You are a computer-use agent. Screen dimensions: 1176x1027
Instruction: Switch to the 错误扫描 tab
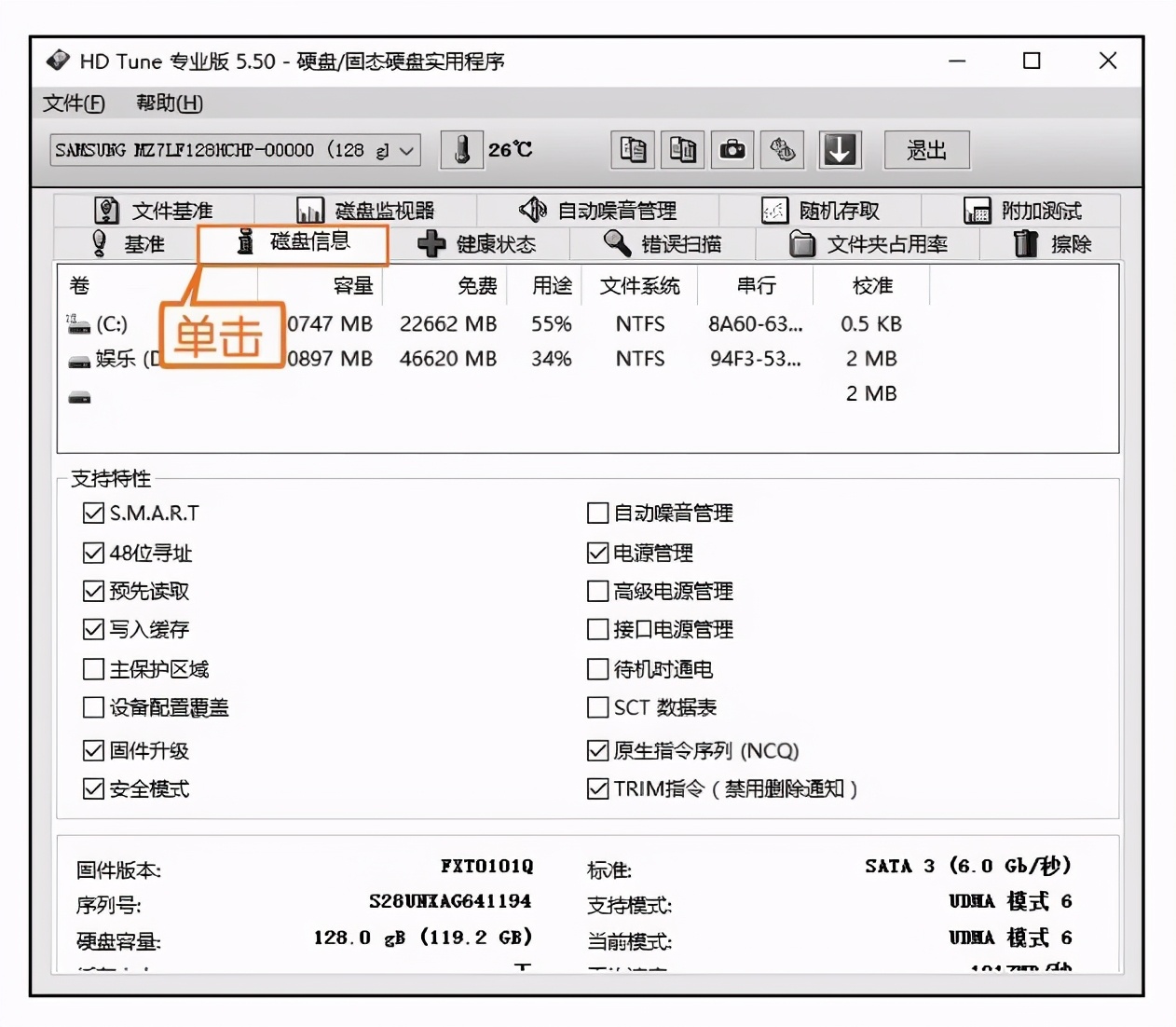(x=663, y=244)
